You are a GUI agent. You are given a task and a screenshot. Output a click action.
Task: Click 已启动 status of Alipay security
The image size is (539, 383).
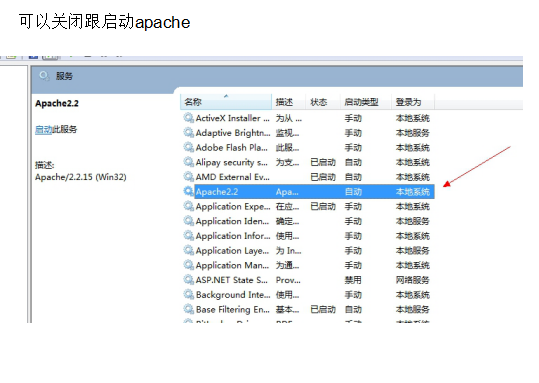(323, 162)
